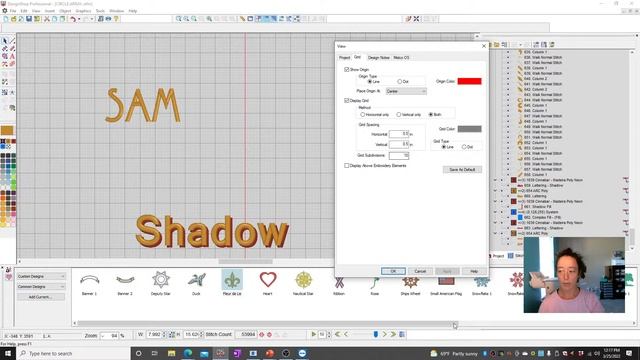Click the height H stepper arrows

201,335
